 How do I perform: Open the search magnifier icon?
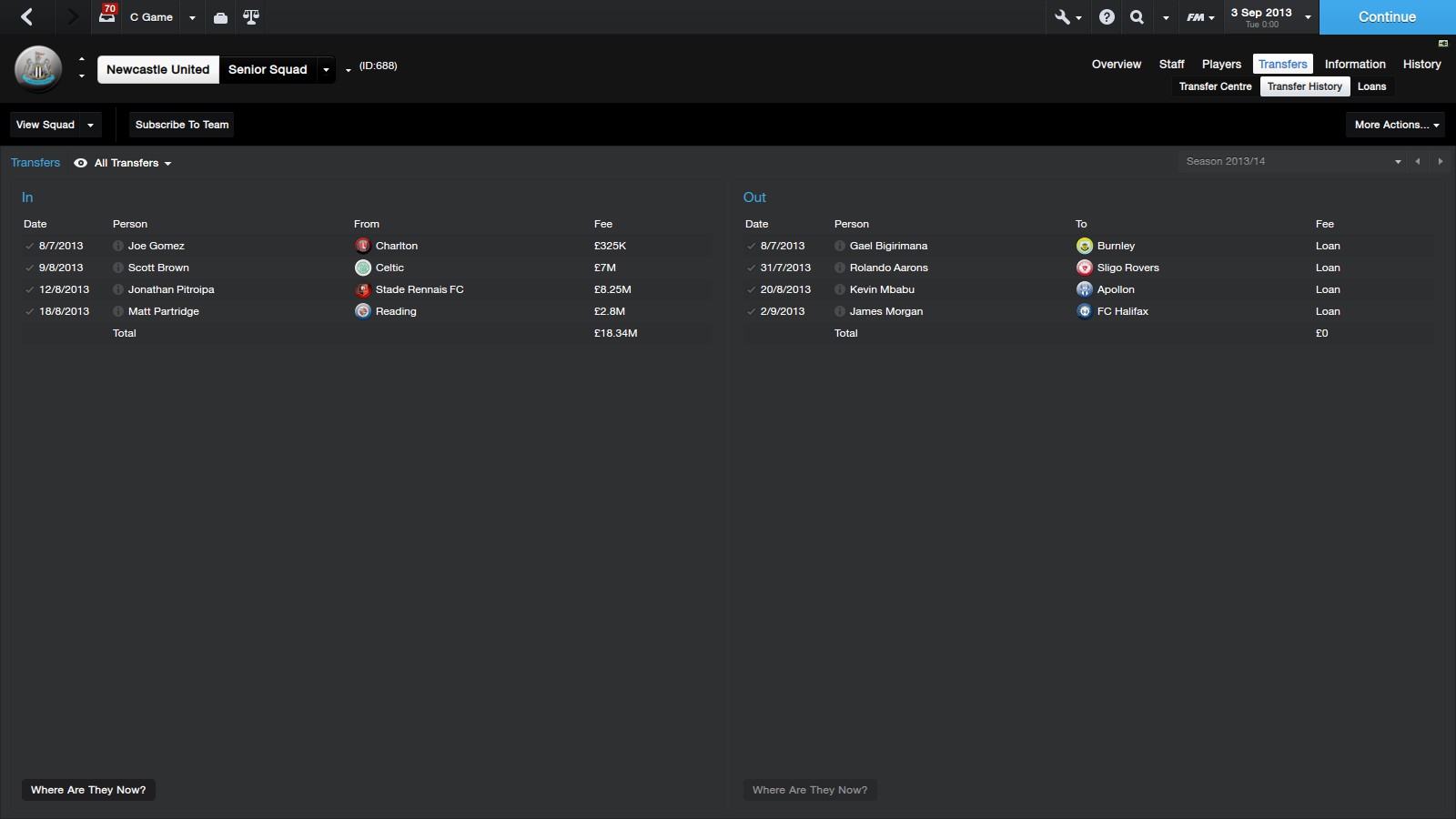[1137, 17]
